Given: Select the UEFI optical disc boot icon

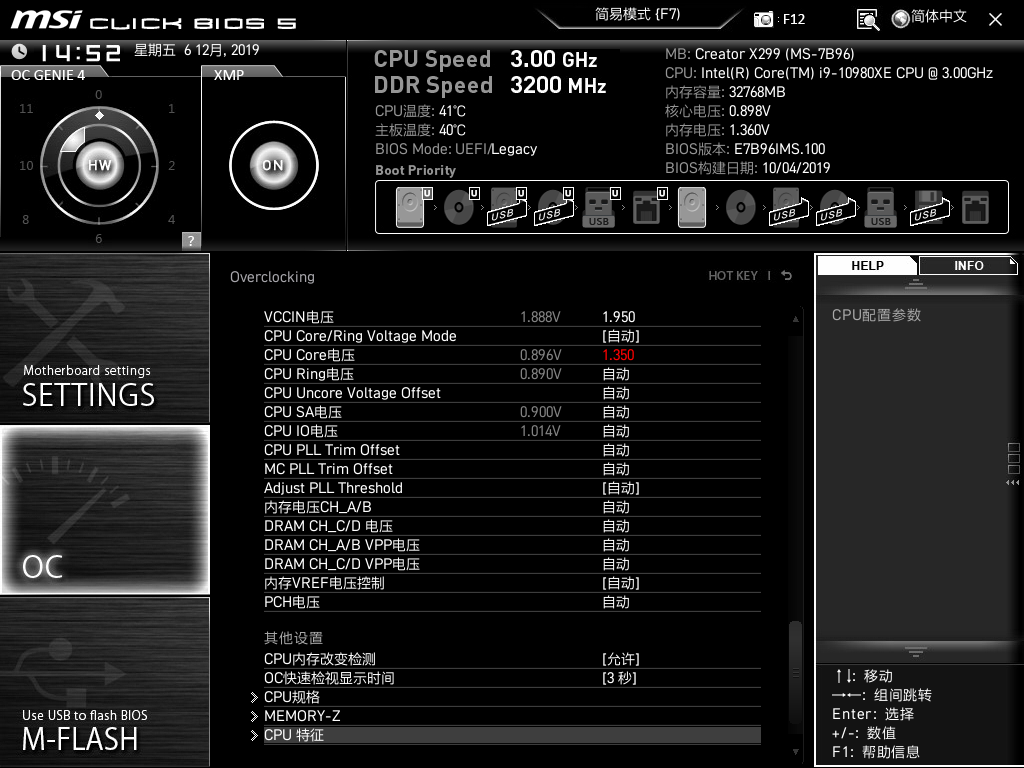Looking at the screenshot, I should coord(460,208).
